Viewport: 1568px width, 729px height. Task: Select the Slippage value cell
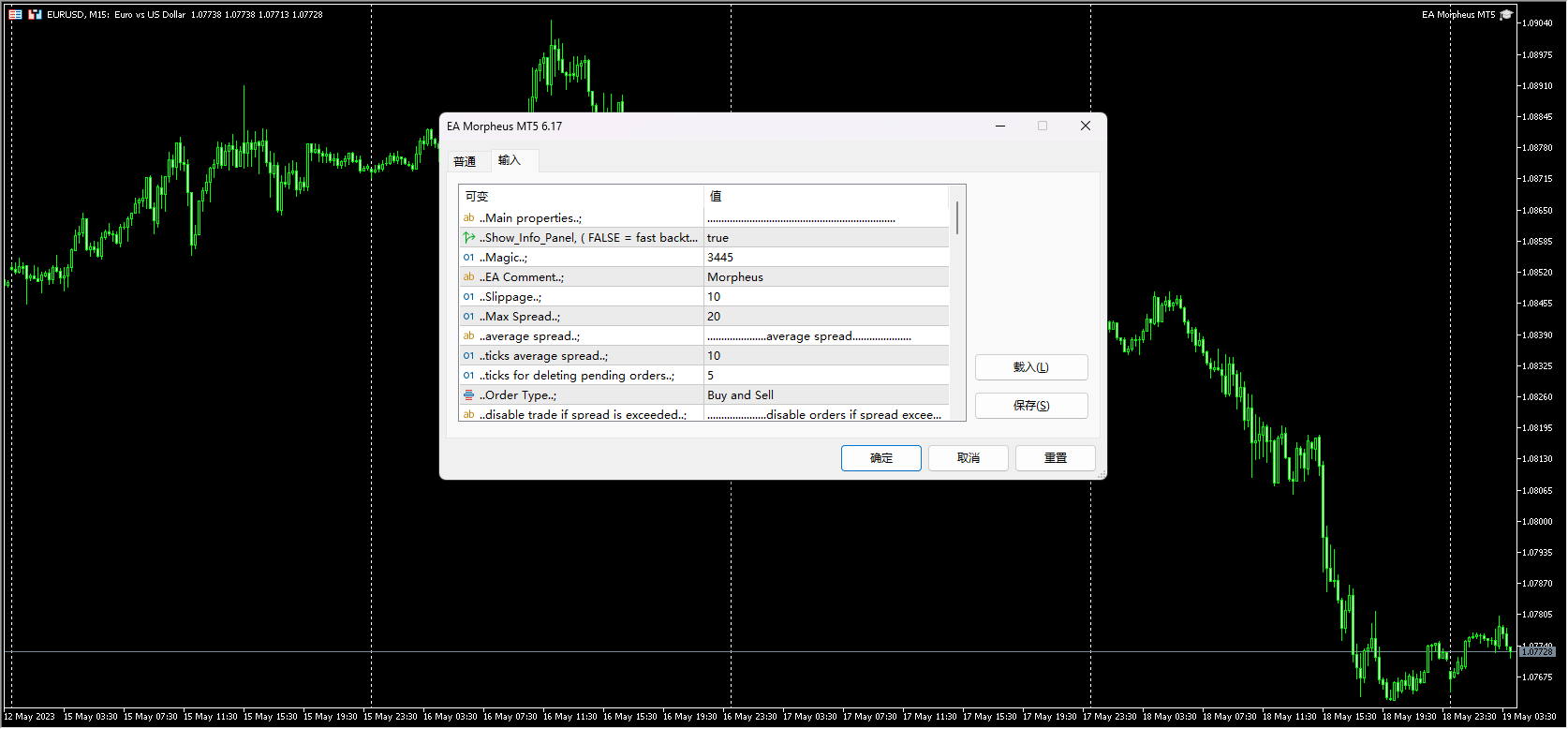[x=824, y=297]
